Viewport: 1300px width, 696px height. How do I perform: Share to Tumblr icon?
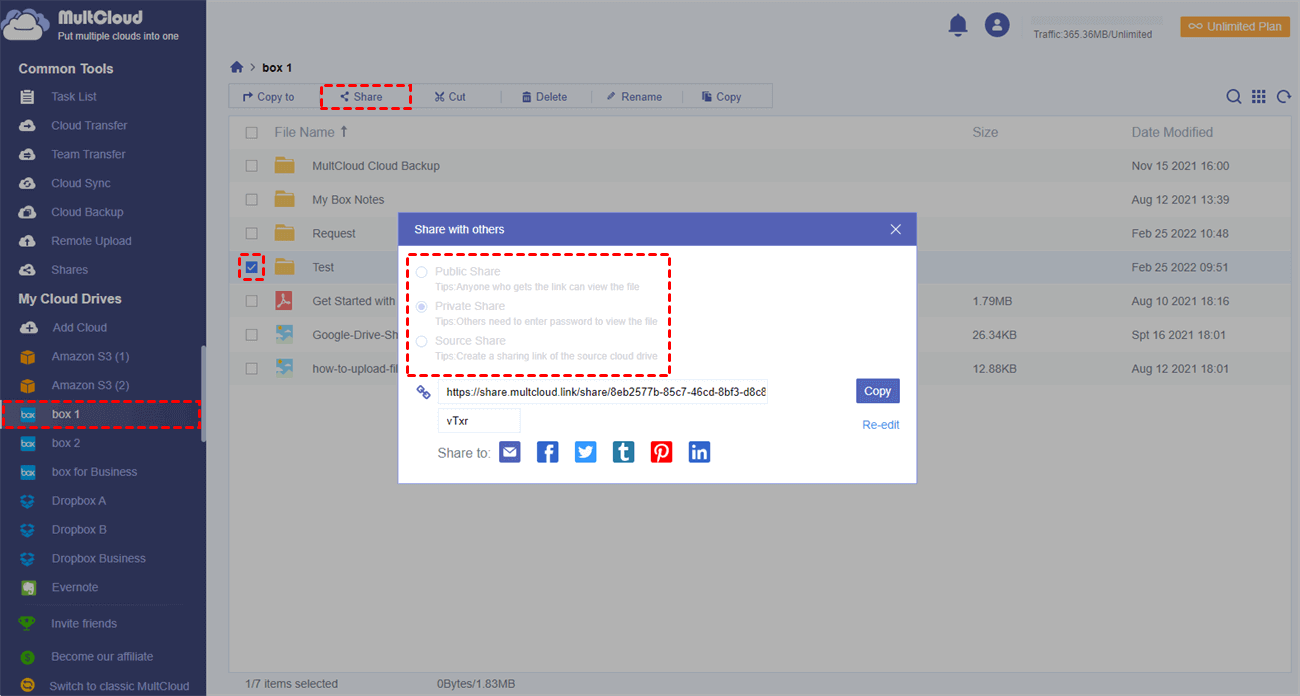click(624, 452)
